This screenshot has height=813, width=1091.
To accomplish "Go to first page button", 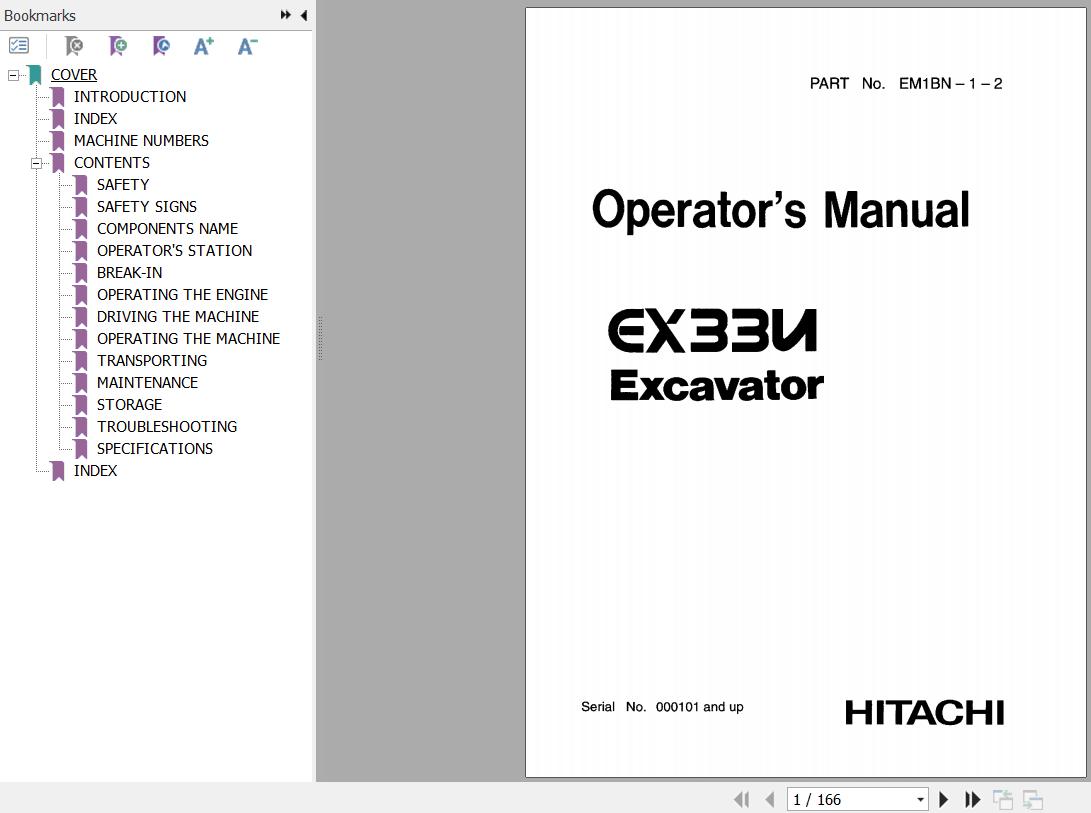I will point(742,799).
